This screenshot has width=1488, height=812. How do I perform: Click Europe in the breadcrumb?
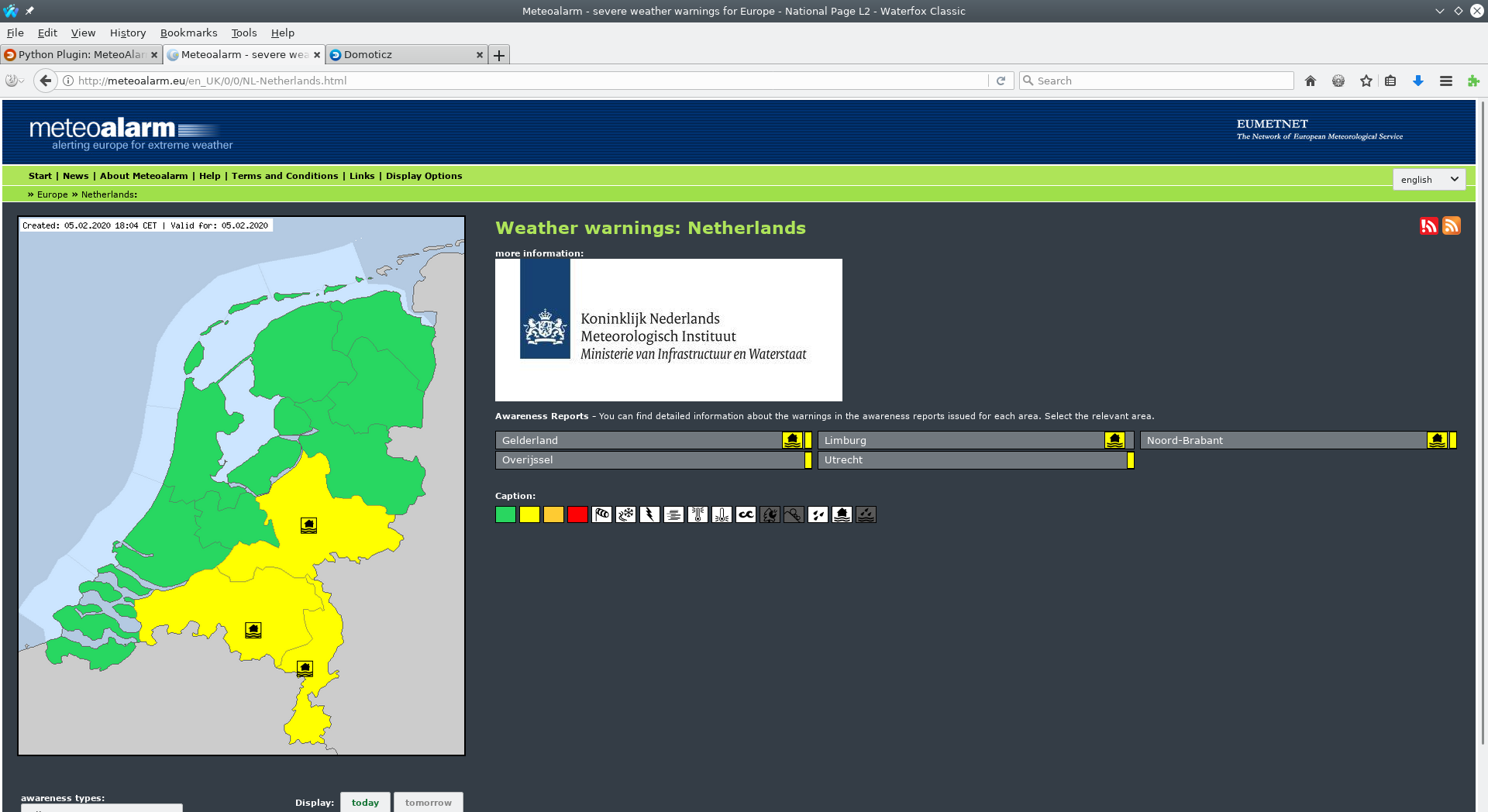pyautogui.click(x=53, y=194)
